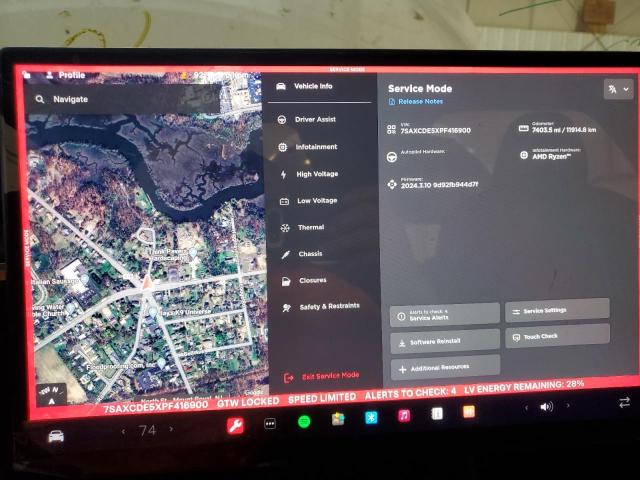The height and width of the screenshot is (480, 640).
Task: Tap LV ENERGY REMAINING: 28% banner text
Action: point(524,387)
